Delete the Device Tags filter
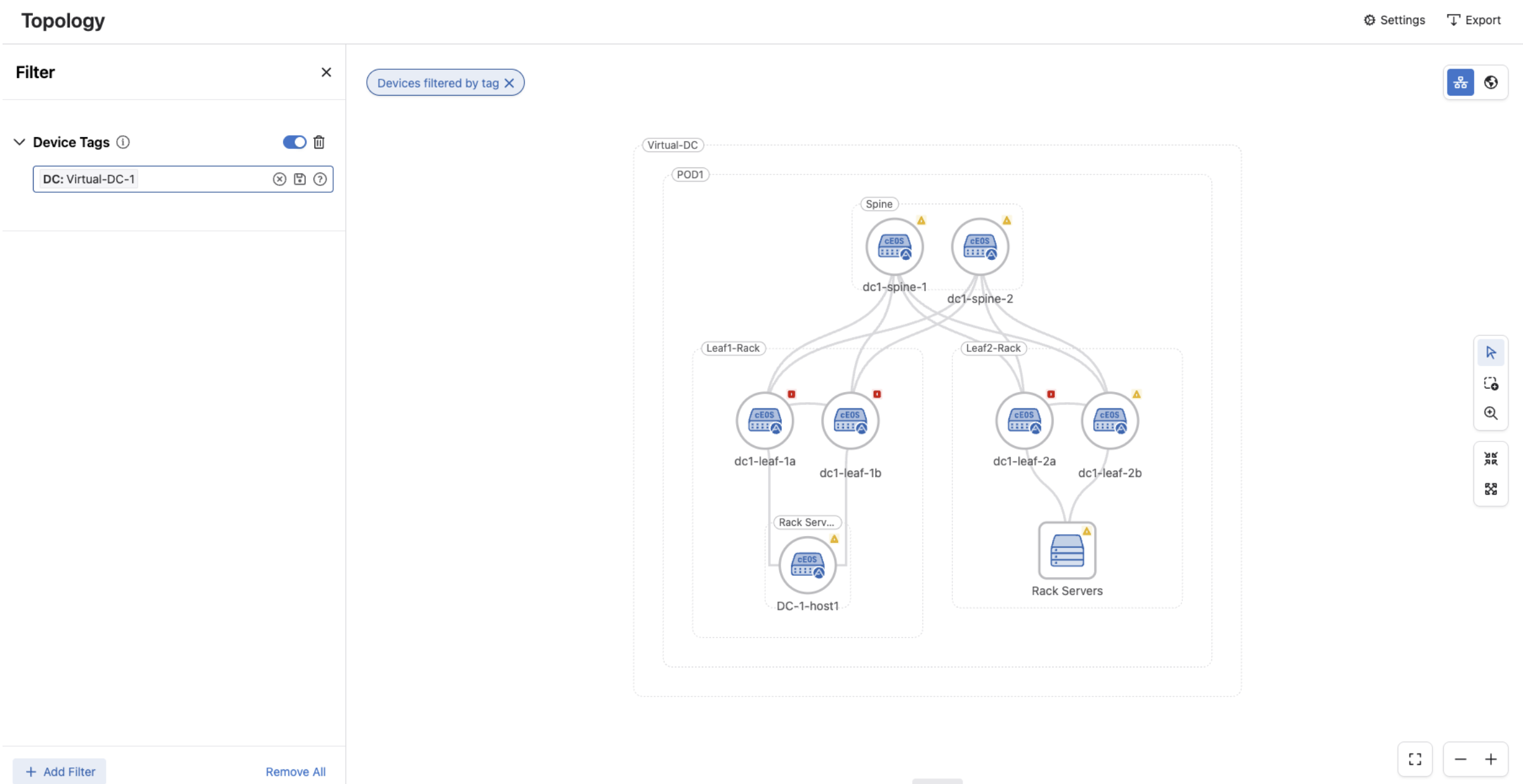Viewport: 1523px width, 784px height. tap(319, 142)
